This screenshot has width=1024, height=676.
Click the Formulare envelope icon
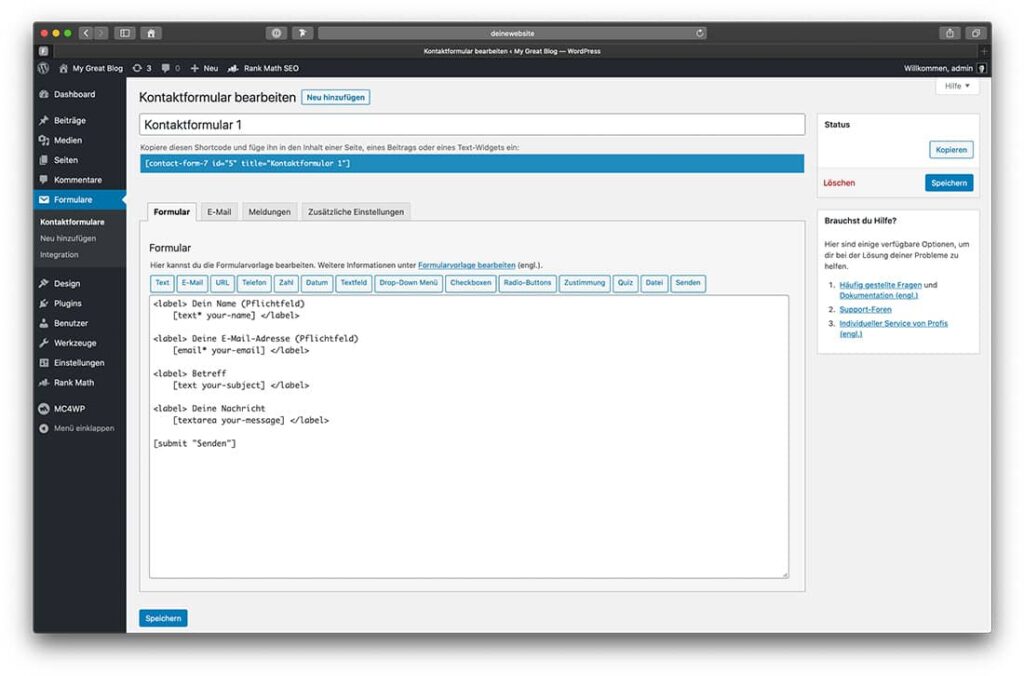[44, 200]
